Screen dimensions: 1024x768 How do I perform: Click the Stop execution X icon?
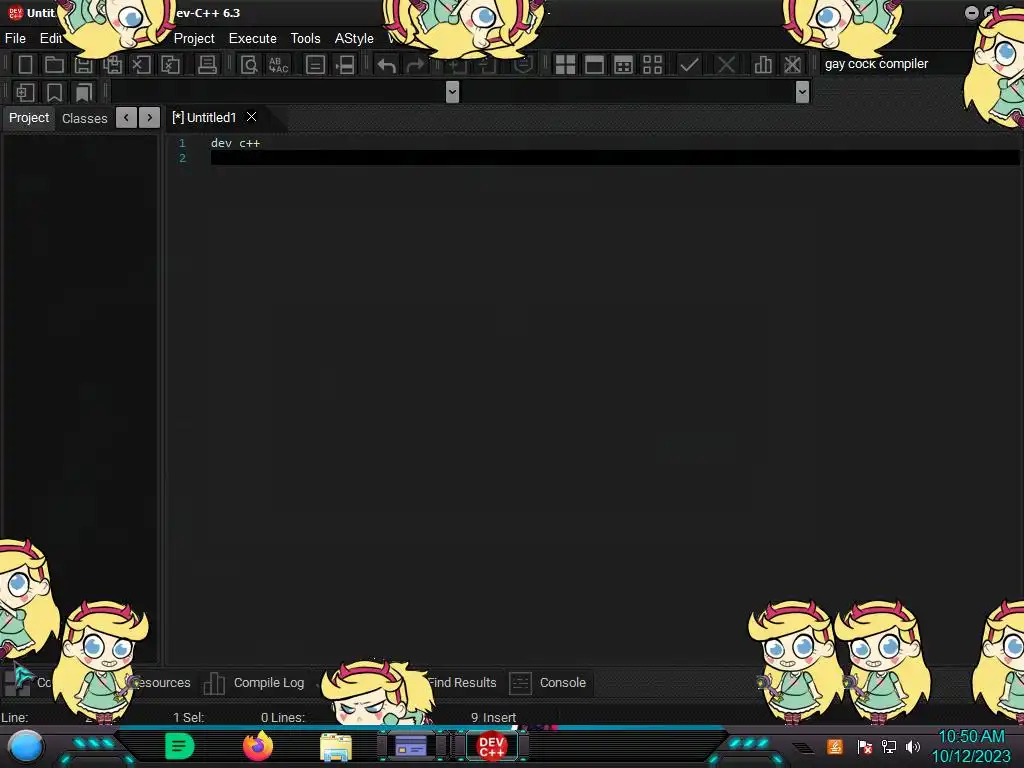[x=726, y=64]
